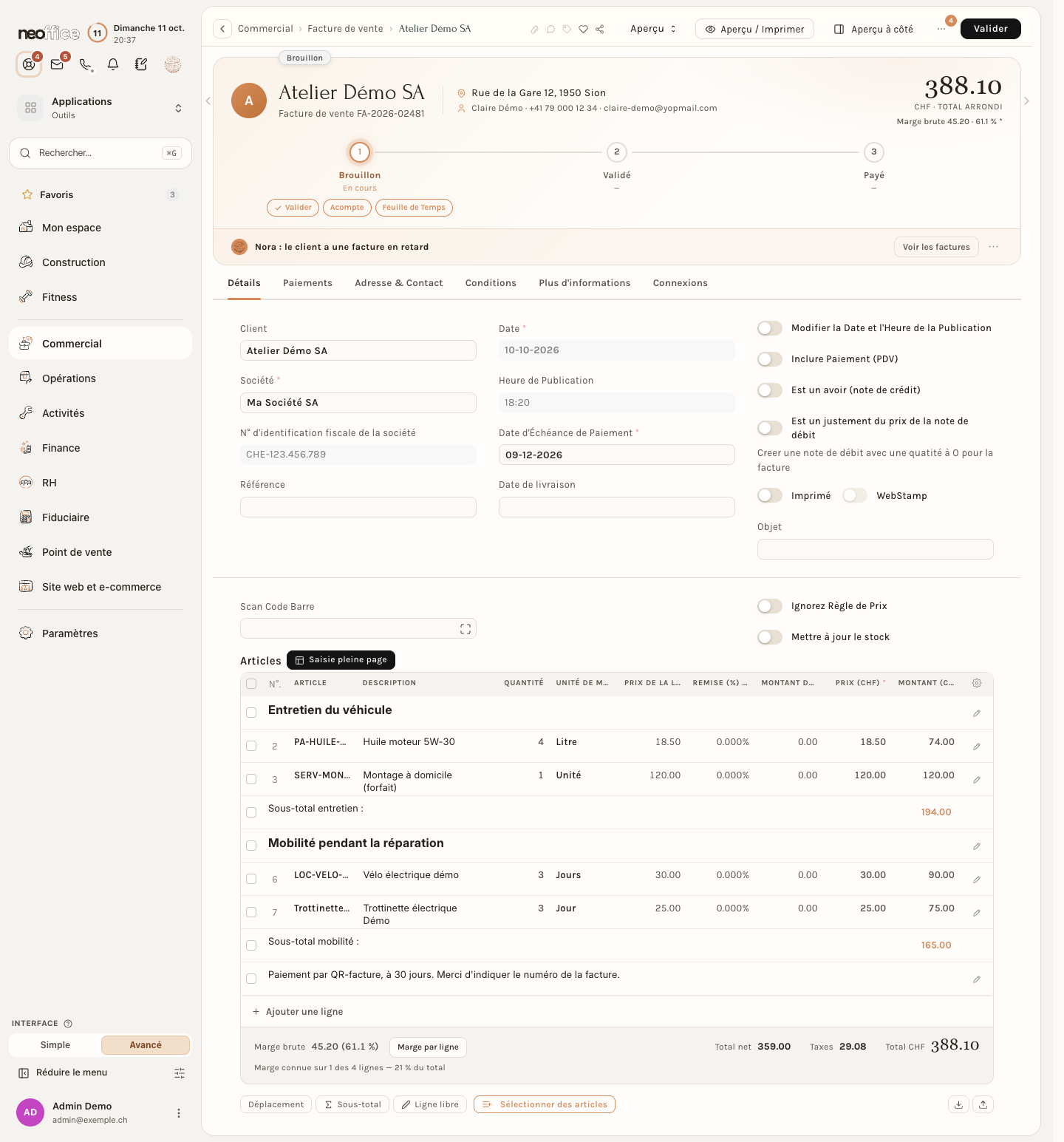Screen dimensions: 1064x1142
Task: Click Ajouter une ligne
Action: tap(298, 1012)
